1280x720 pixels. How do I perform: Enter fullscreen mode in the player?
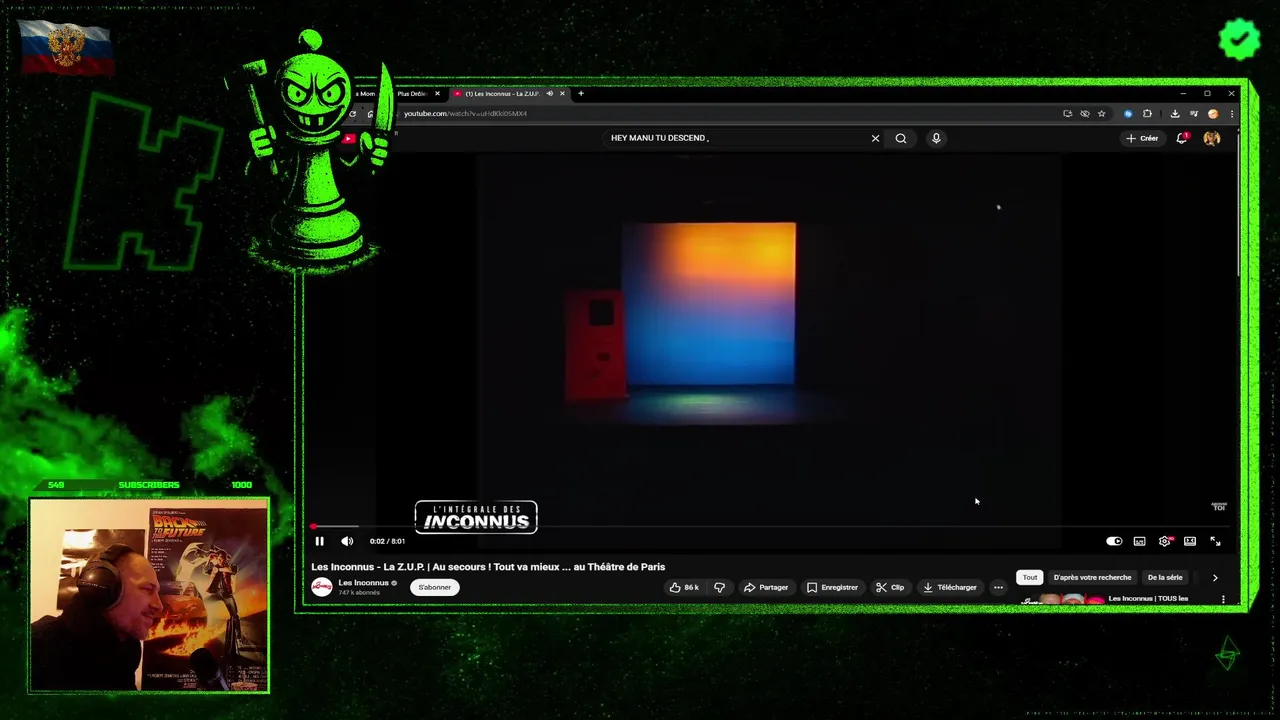point(1215,541)
